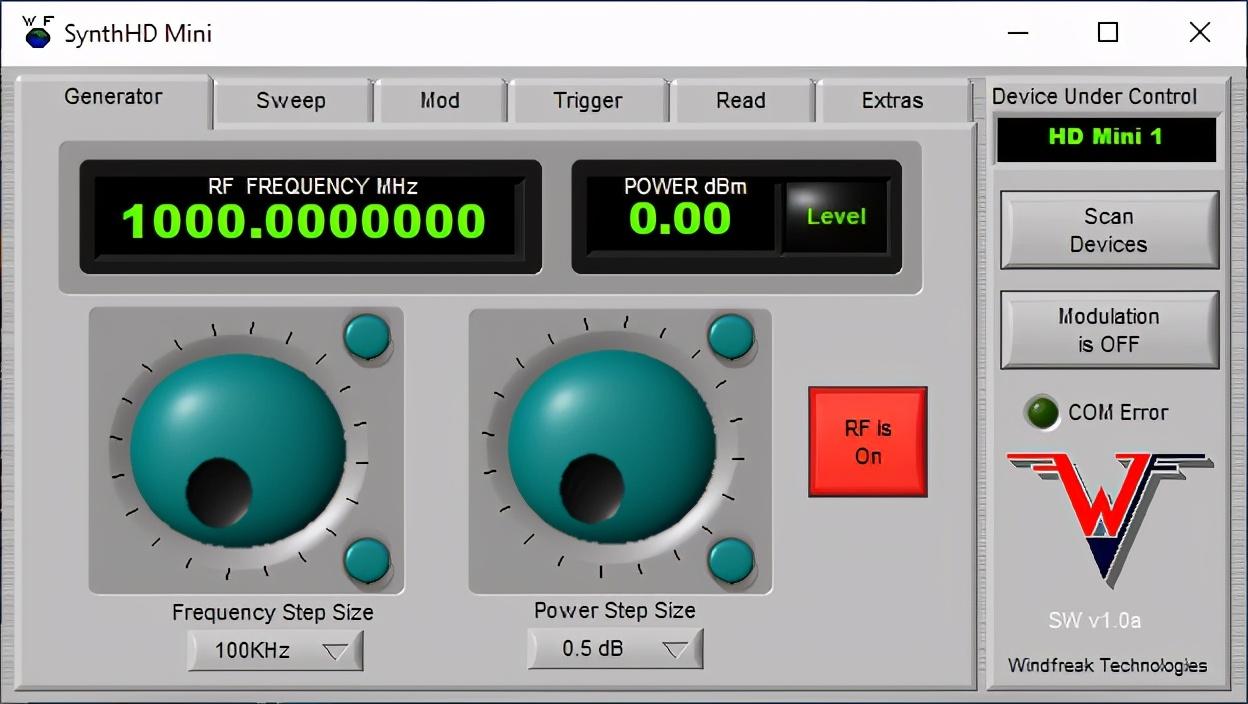This screenshot has height=704, width=1248.
Task: Open the Power Step Size dropdown
Action: click(x=615, y=649)
